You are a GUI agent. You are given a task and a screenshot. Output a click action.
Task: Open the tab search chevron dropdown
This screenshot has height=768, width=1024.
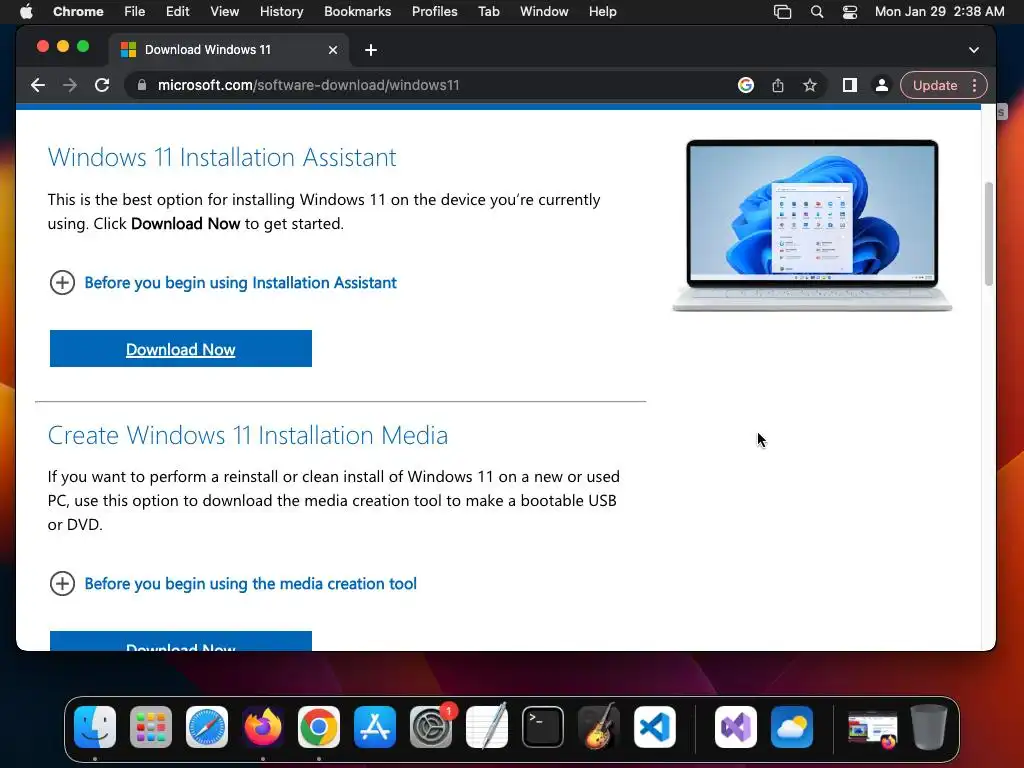[x=974, y=50]
